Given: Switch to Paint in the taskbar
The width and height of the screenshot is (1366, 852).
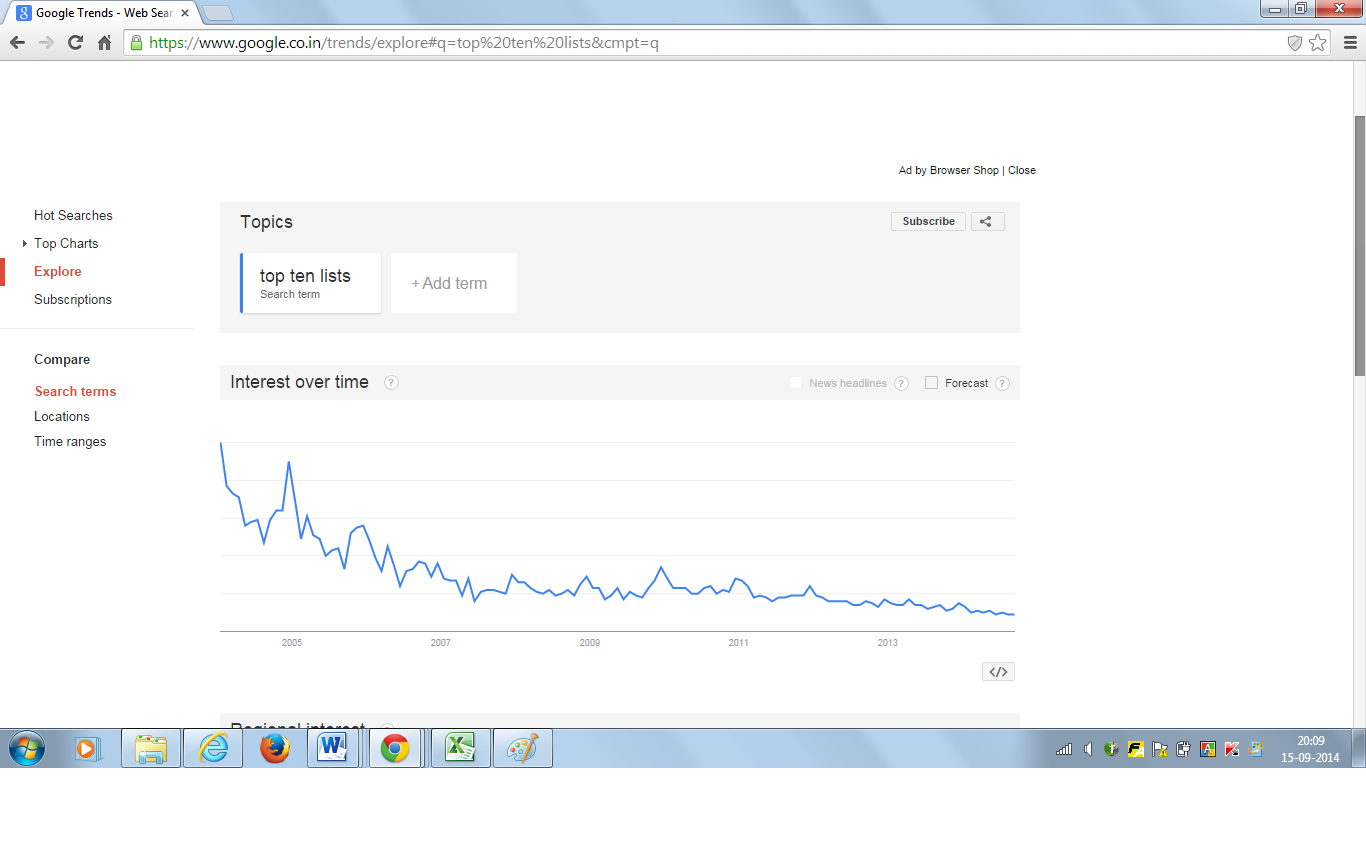Looking at the screenshot, I should pyautogui.click(x=522, y=748).
